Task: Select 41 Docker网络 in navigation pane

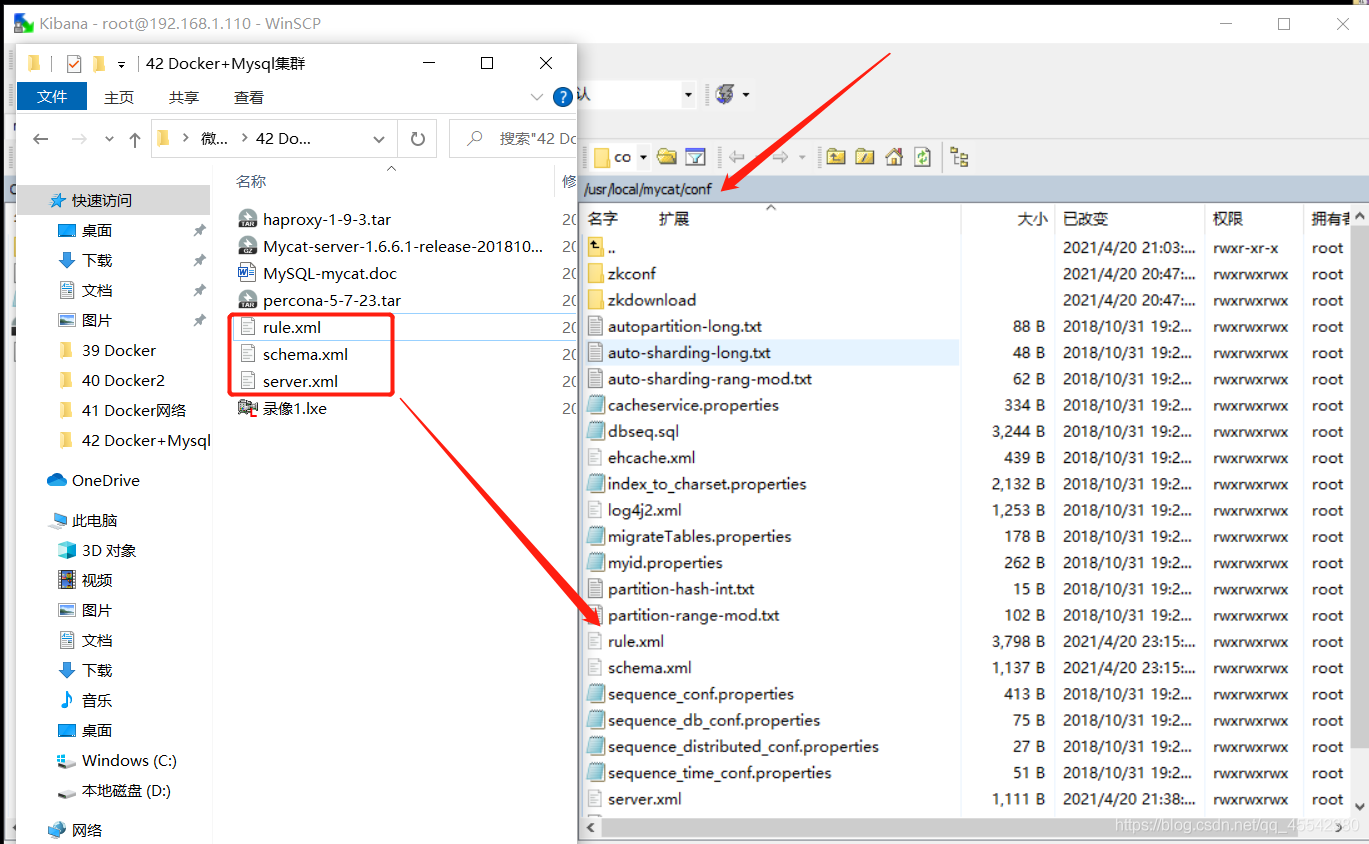Action: pos(134,410)
